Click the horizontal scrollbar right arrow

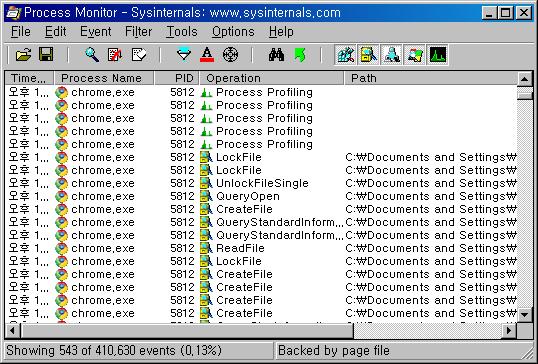(510, 331)
